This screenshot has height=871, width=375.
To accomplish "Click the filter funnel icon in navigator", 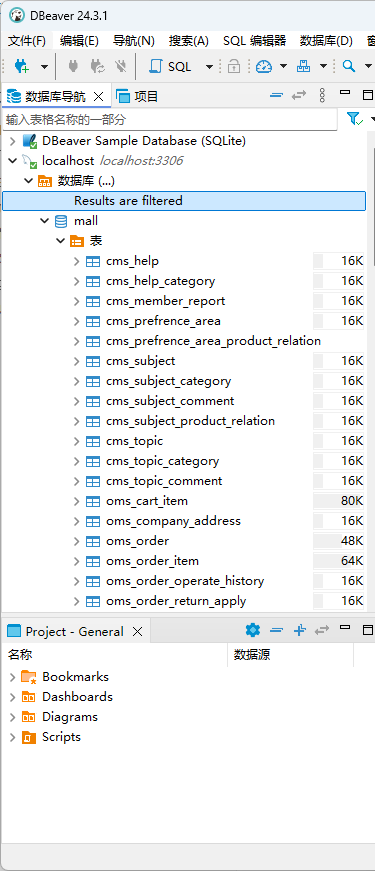I will click(354, 119).
